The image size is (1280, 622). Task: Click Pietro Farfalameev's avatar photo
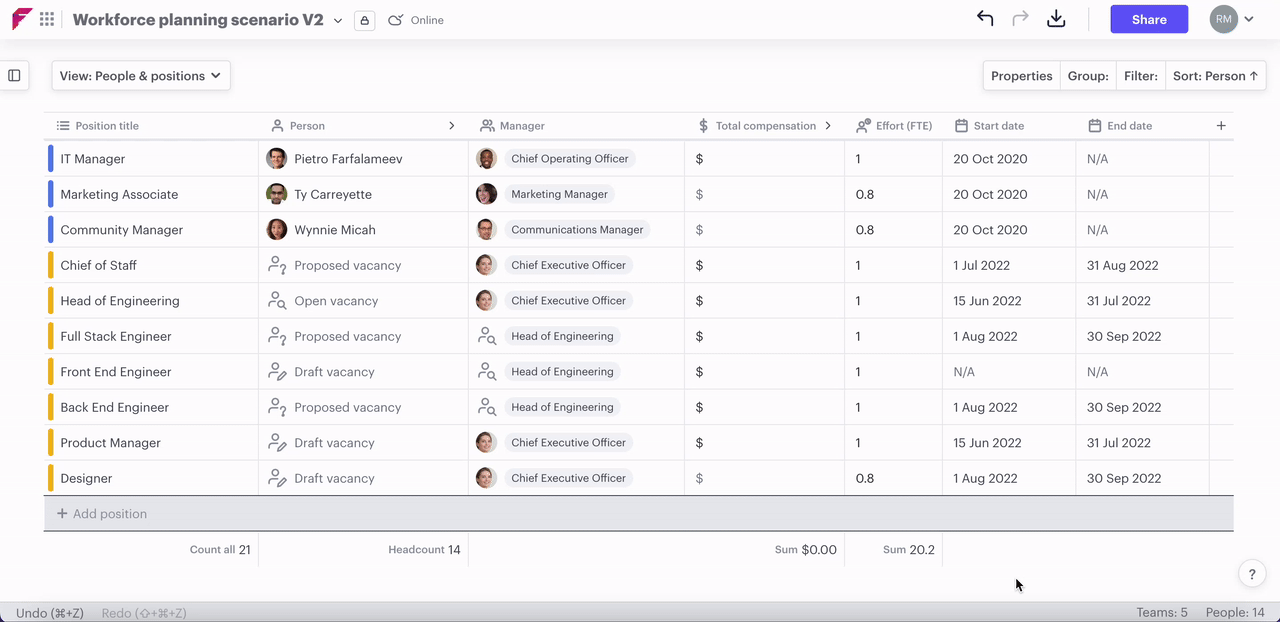[x=277, y=158]
